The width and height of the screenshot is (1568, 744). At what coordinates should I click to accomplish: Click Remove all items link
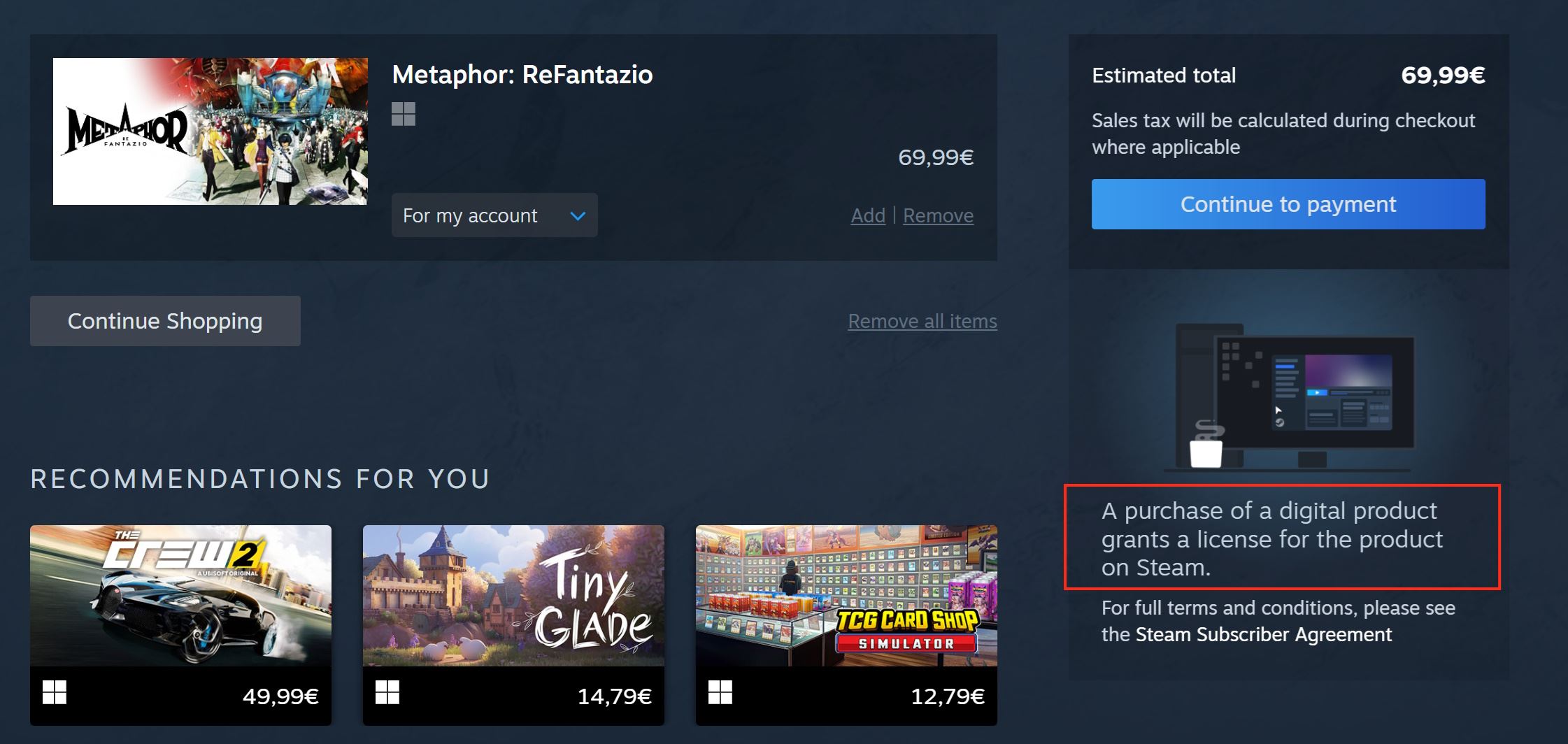[x=922, y=321]
